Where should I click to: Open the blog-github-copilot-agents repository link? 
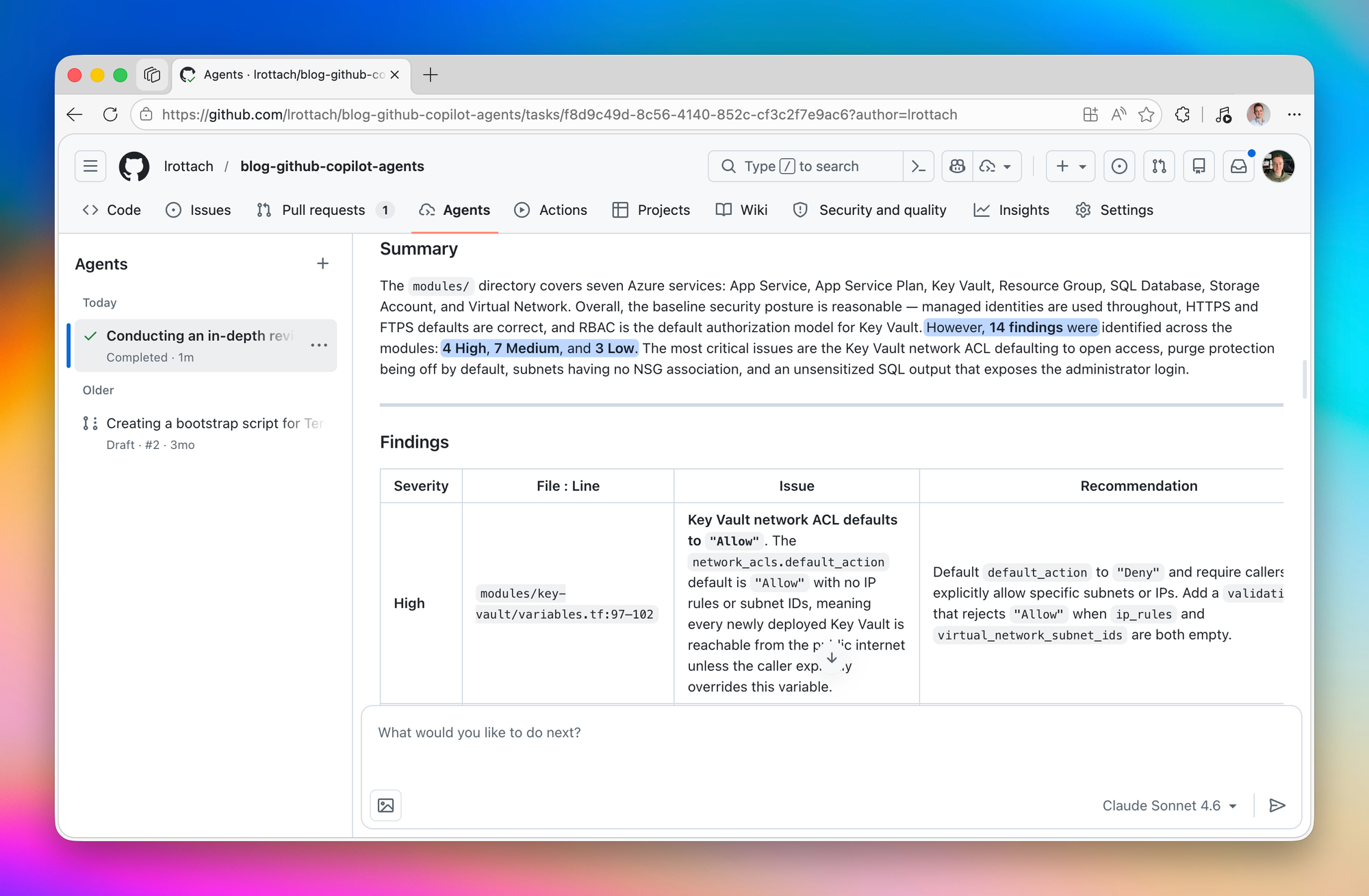pyautogui.click(x=332, y=166)
